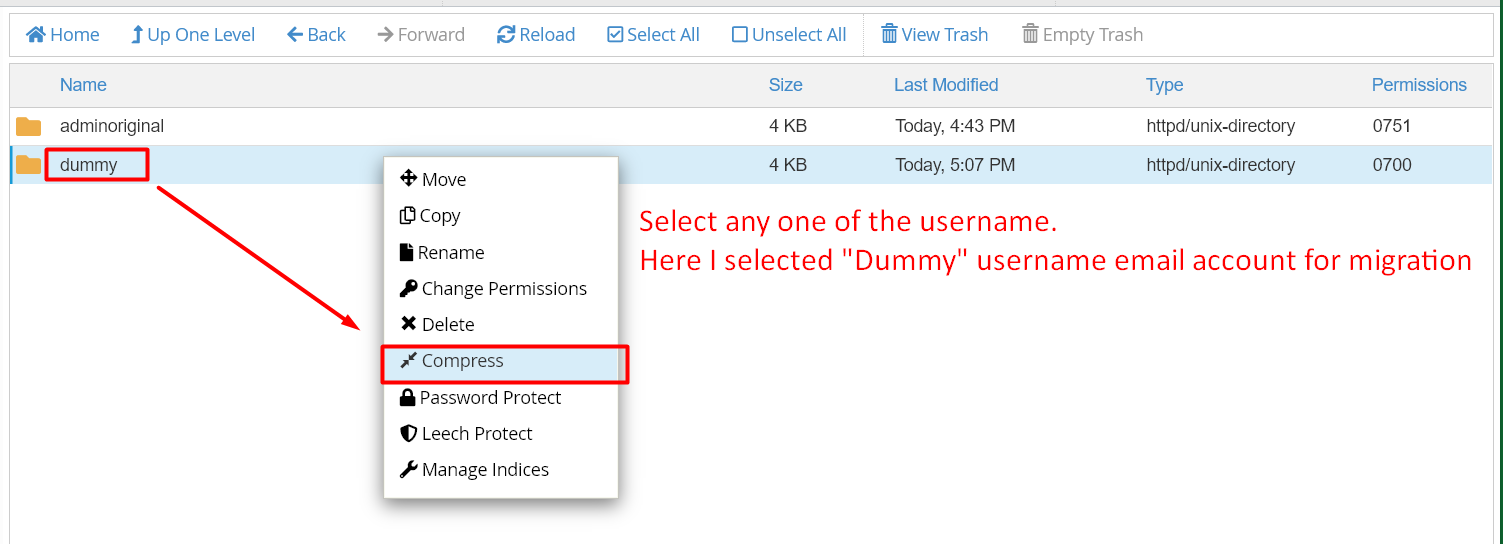Click the Back arrow icon

295,35
